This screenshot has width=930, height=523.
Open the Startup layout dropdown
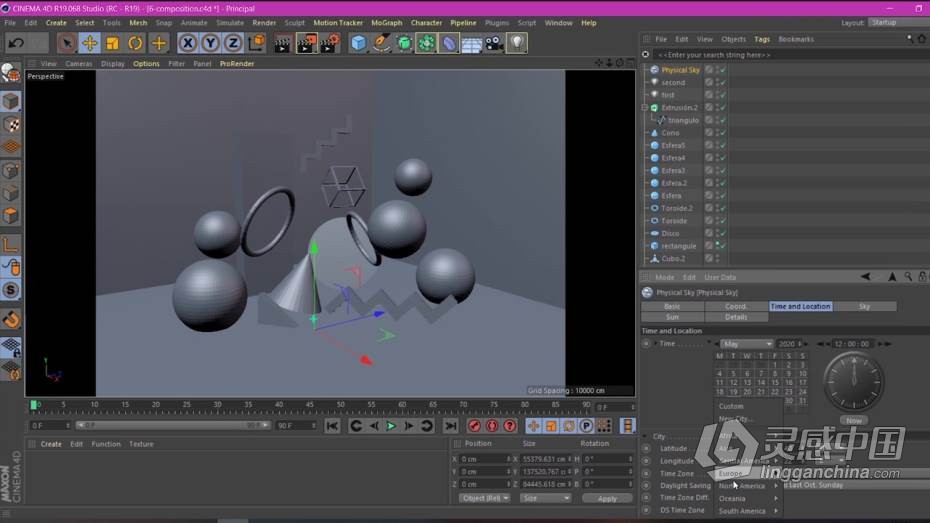tap(899, 23)
